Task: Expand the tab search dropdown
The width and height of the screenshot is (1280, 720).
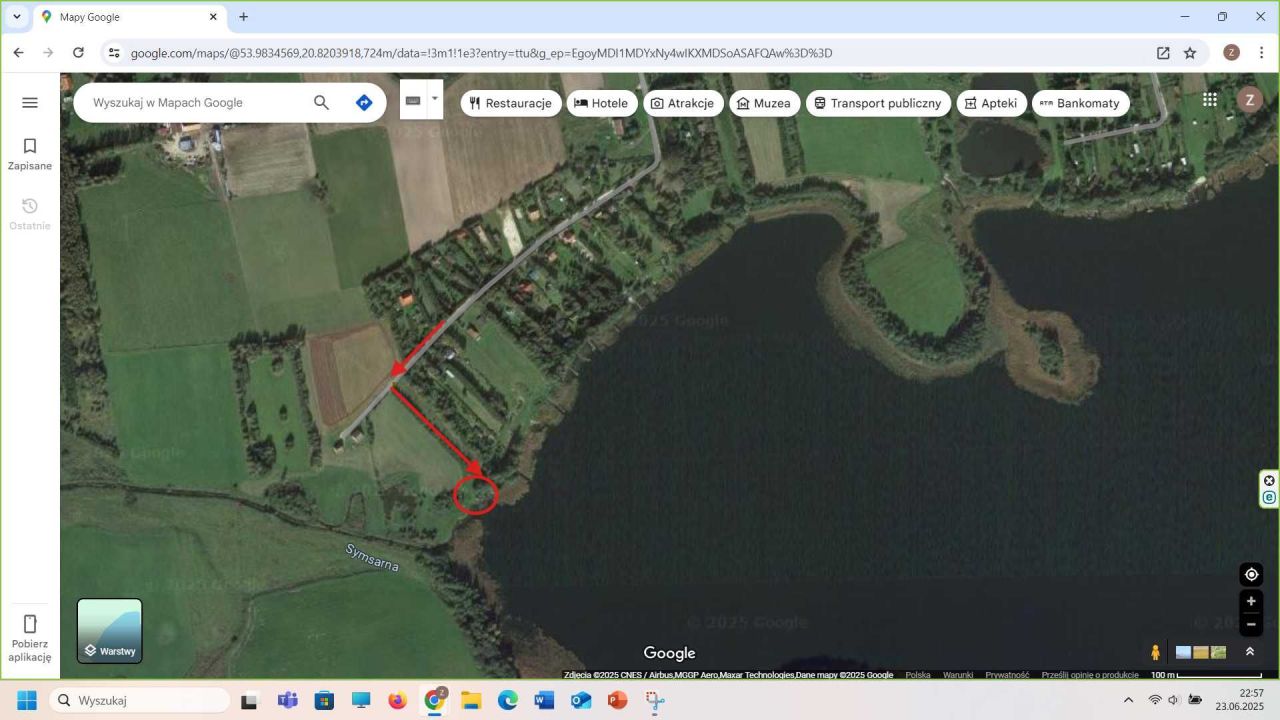Action: point(17,17)
